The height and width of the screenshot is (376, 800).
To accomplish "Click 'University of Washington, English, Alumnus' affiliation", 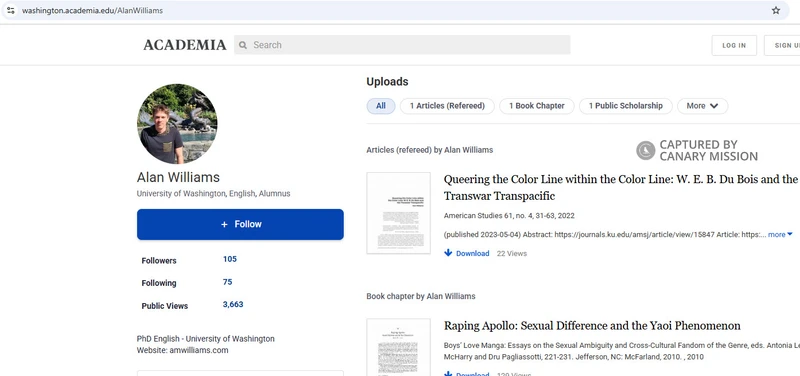I will 213,194.
